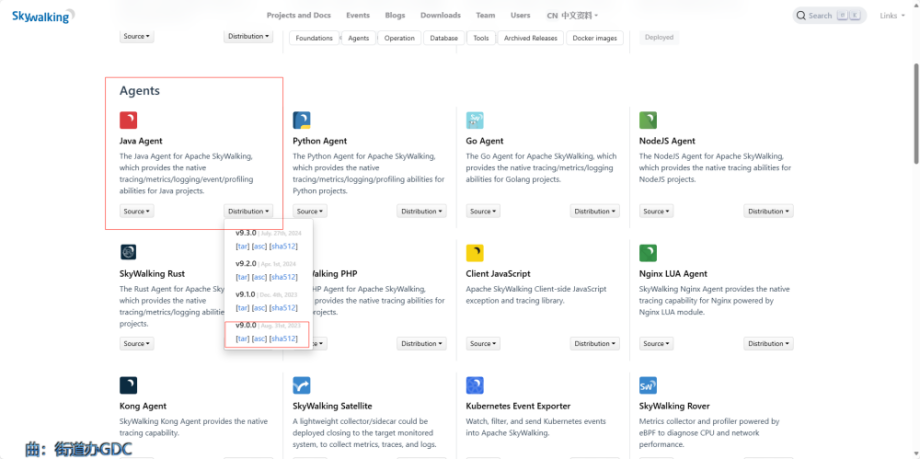This screenshot has width=920, height=459.
Task: Open the Users page
Action: [x=520, y=16]
